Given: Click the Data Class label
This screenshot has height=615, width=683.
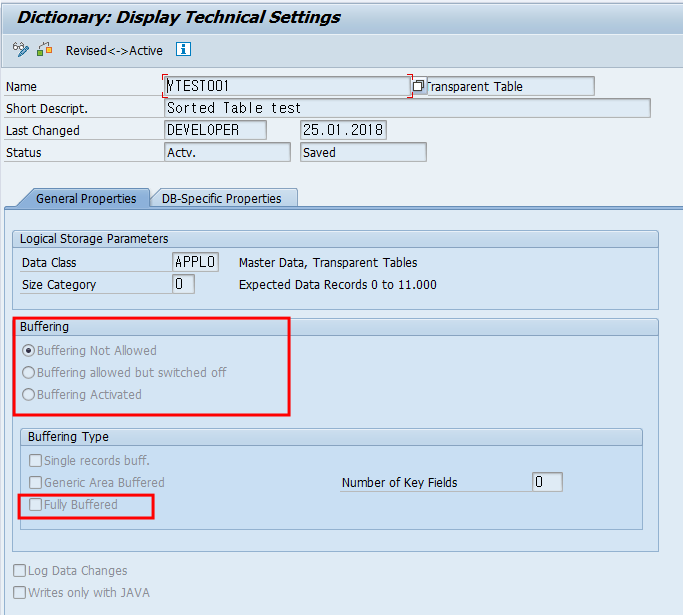Looking at the screenshot, I should point(49,263).
